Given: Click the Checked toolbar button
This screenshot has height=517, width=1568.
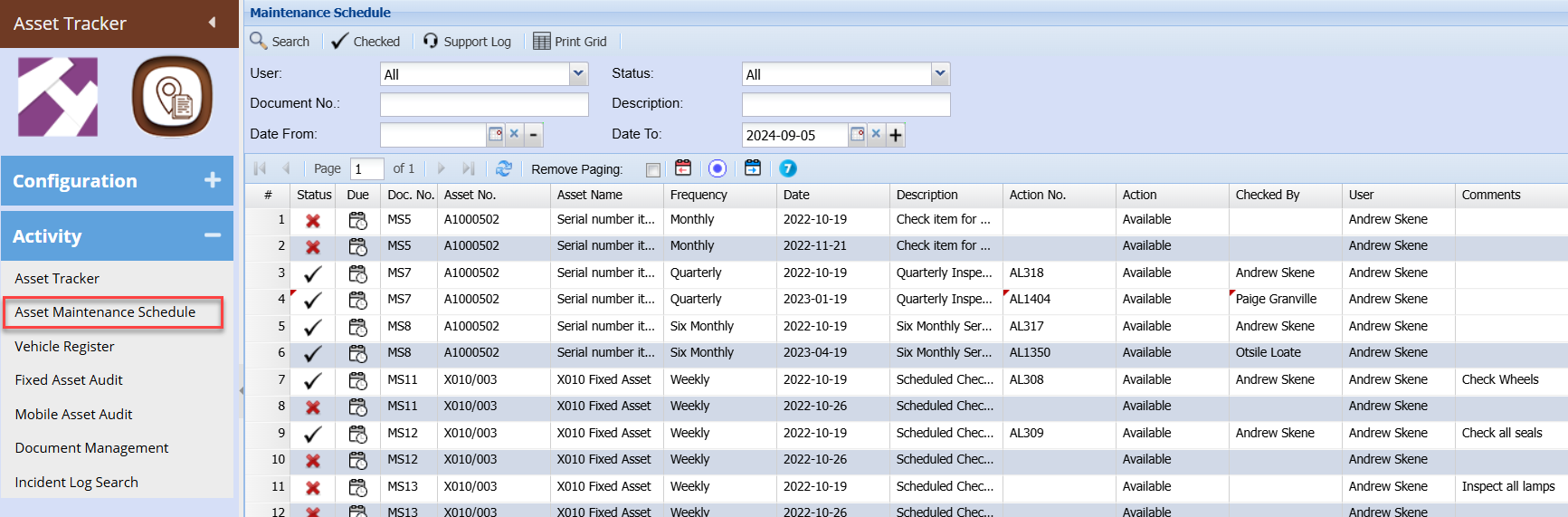Looking at the screenshot, I should tap(366, 42).
